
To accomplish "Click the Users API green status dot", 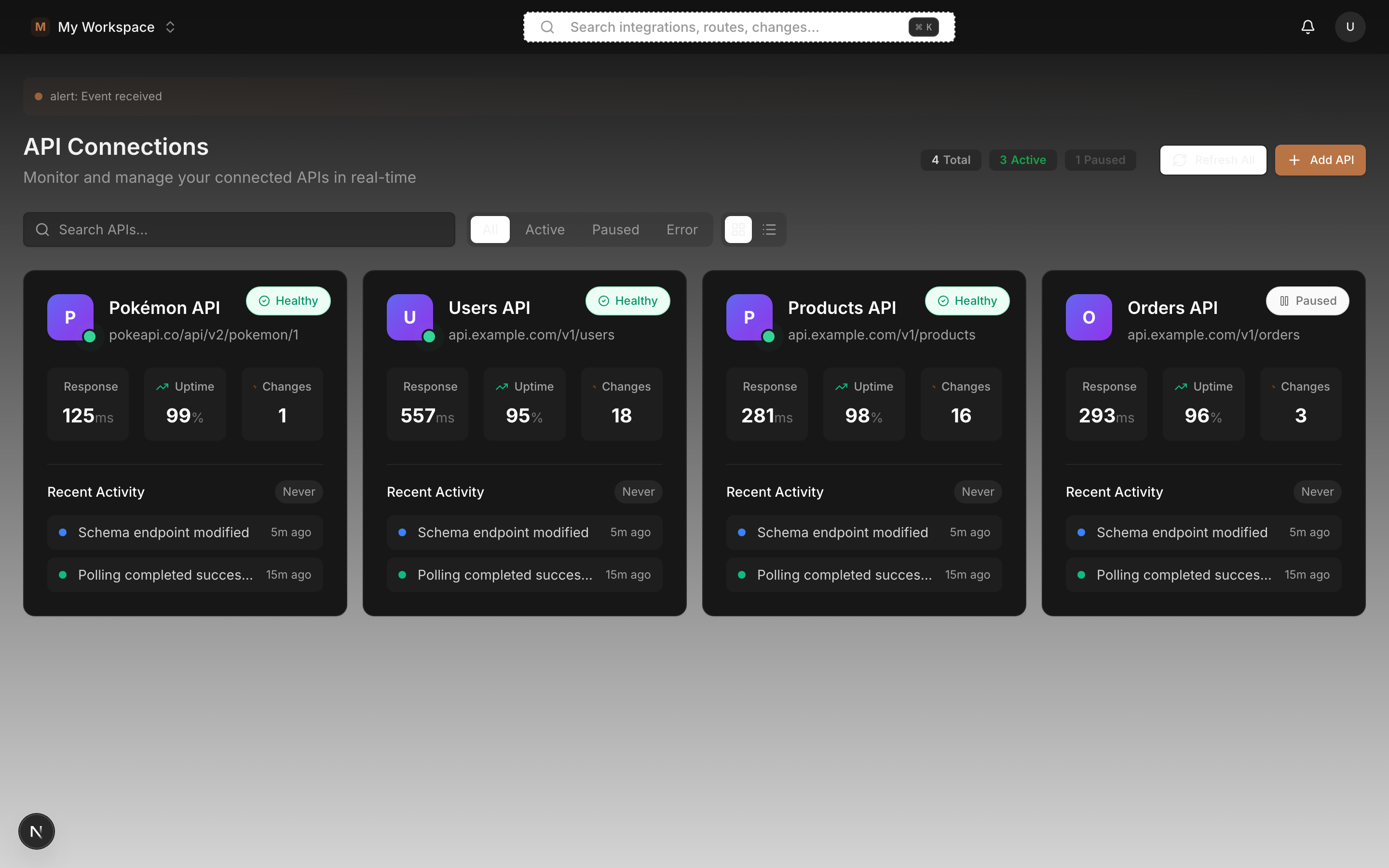I will [x=429, y=338].
